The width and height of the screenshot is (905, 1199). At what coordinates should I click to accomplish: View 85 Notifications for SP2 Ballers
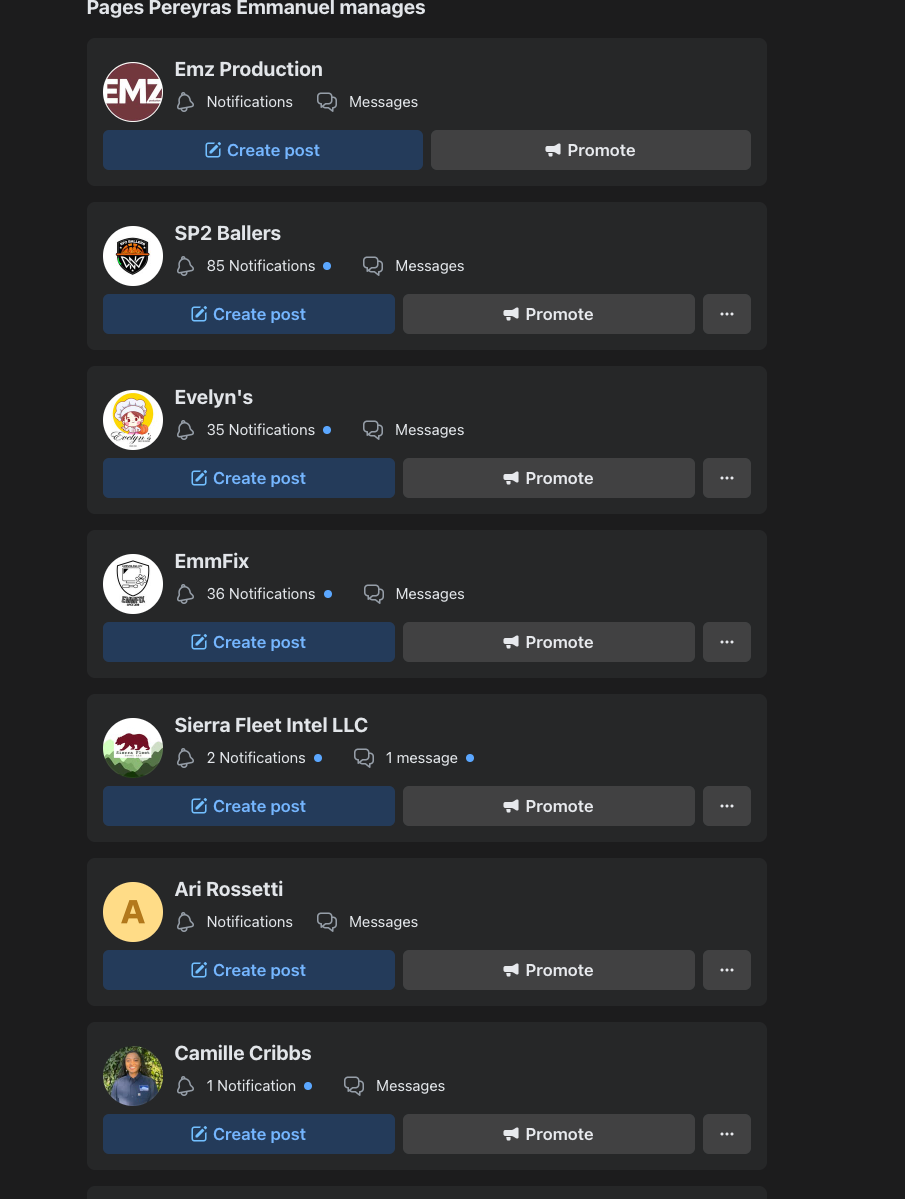click(261, 266)
